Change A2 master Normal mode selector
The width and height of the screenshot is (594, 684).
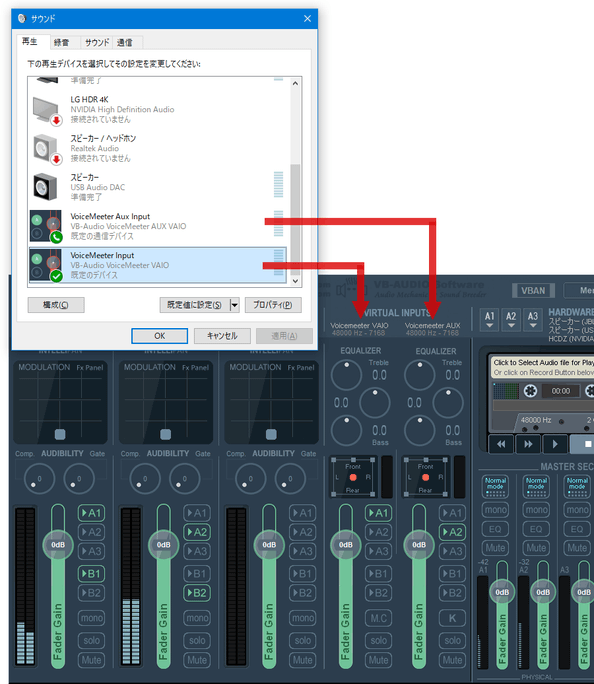tap(536, 486)
